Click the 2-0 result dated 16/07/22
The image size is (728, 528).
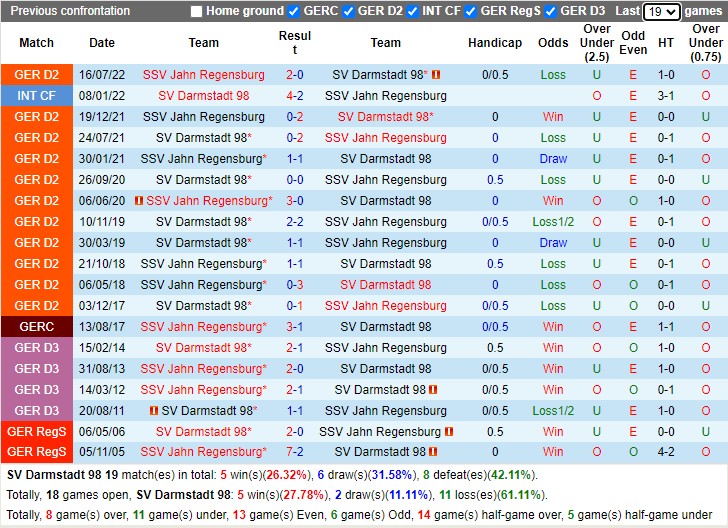pos(295,75)
